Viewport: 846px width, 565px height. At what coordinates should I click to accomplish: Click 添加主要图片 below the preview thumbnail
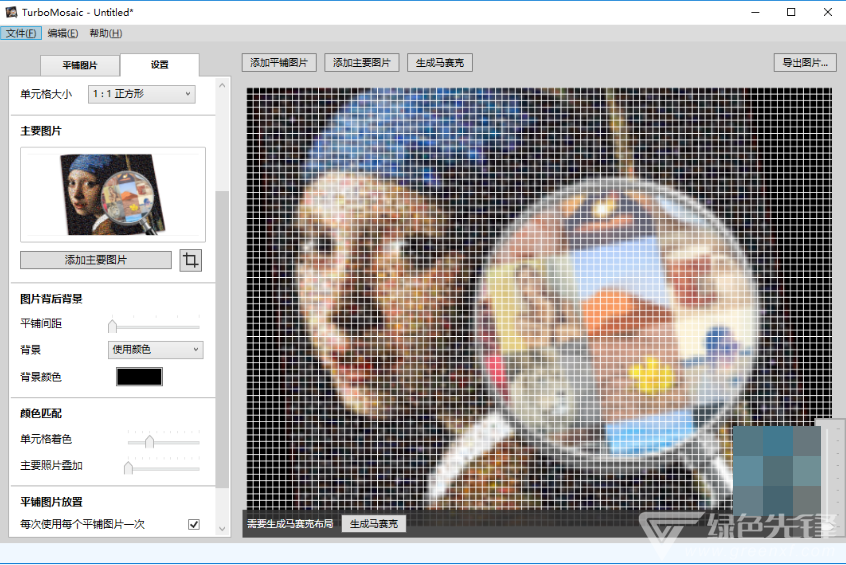point(96,260)
